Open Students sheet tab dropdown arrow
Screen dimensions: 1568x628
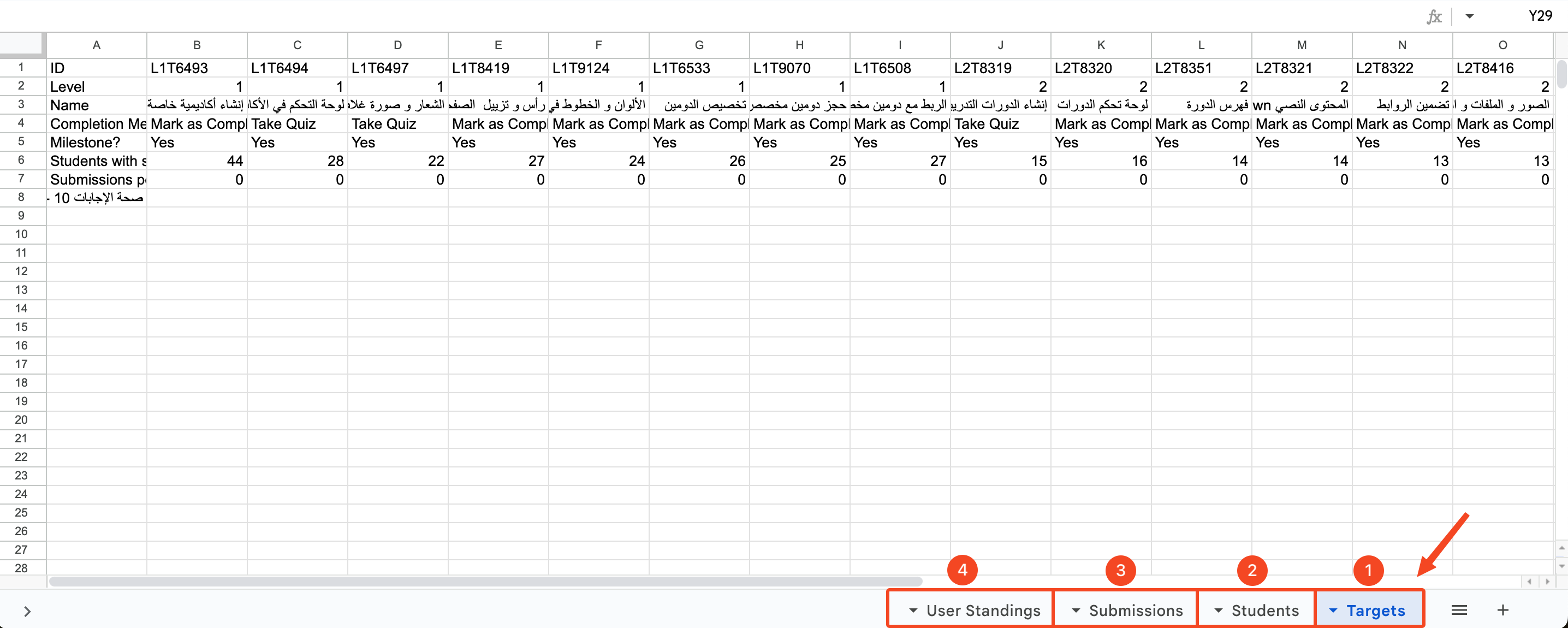1218,611
